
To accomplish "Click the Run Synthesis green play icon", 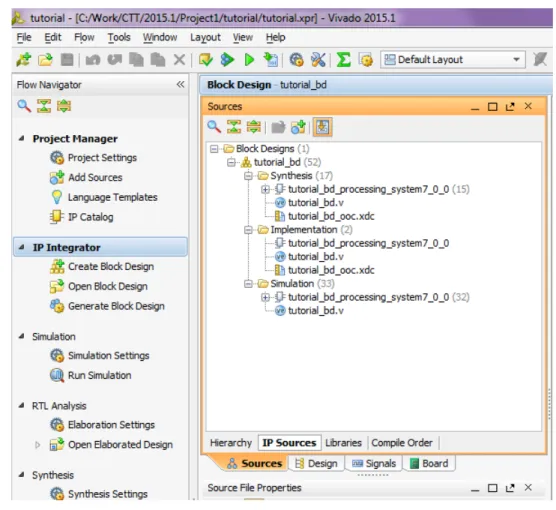I will [x=249, y=60].
